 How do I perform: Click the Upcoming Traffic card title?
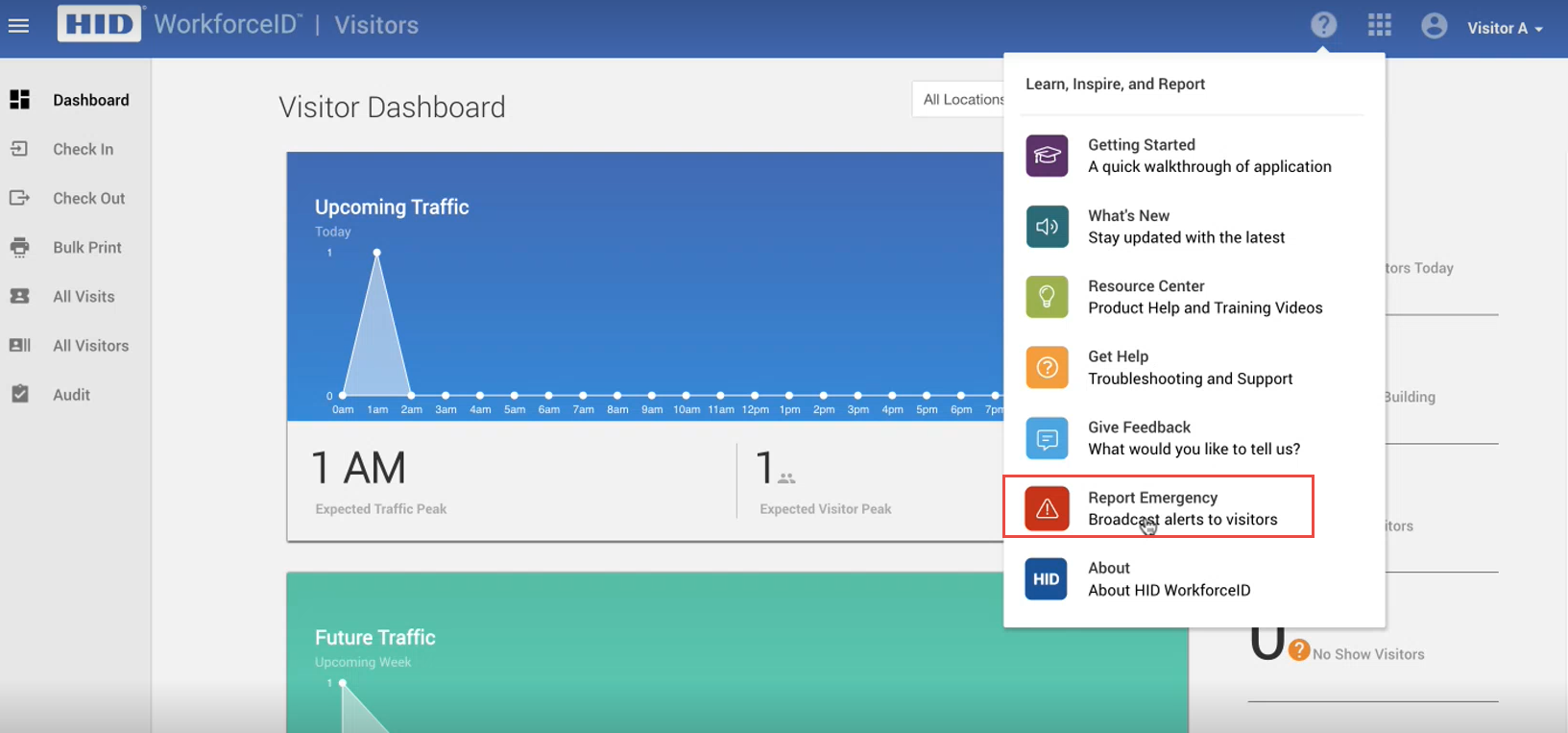(392, 207)
